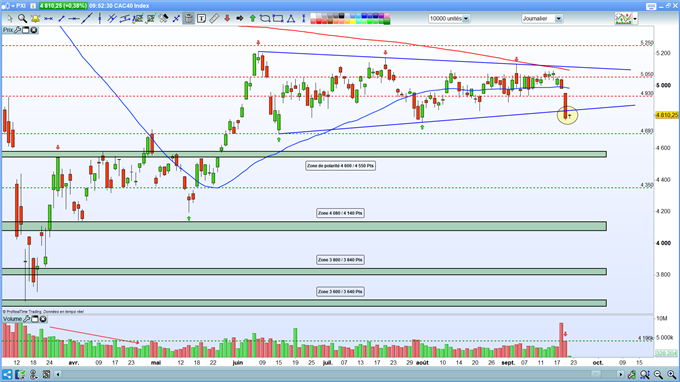The width and height of the screenshot is (680, 382).
Task: Select the horizontal line tool
Action: pos(74,19)
